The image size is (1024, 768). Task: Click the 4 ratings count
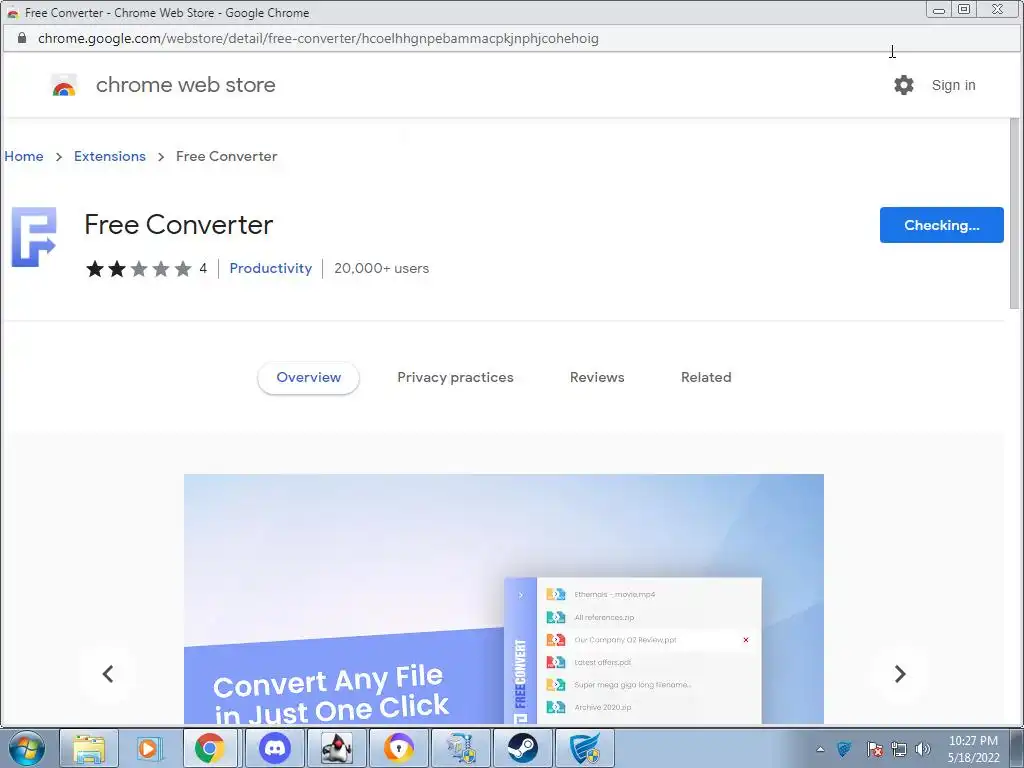pos(203,268)
